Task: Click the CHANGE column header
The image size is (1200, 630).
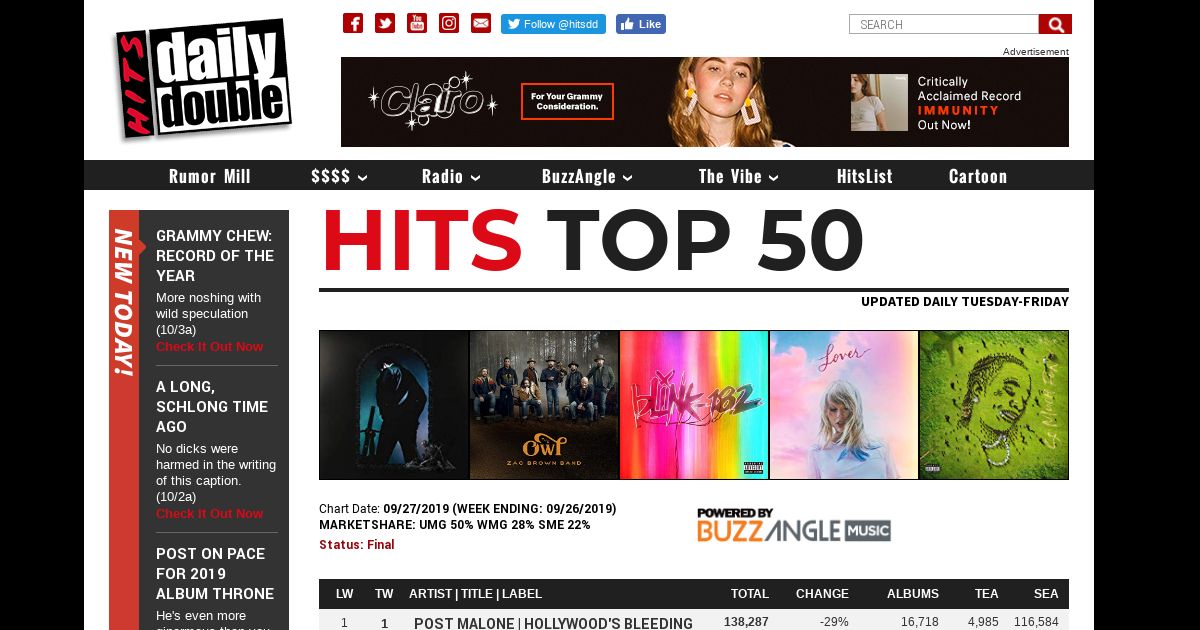Action: (822, 594)
